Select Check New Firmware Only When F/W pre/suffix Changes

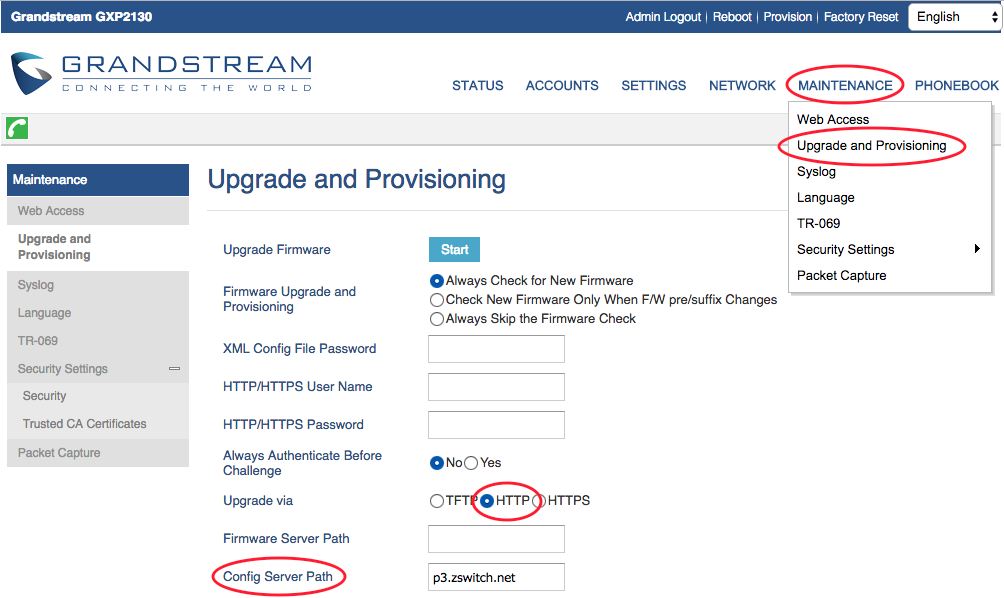437,300
